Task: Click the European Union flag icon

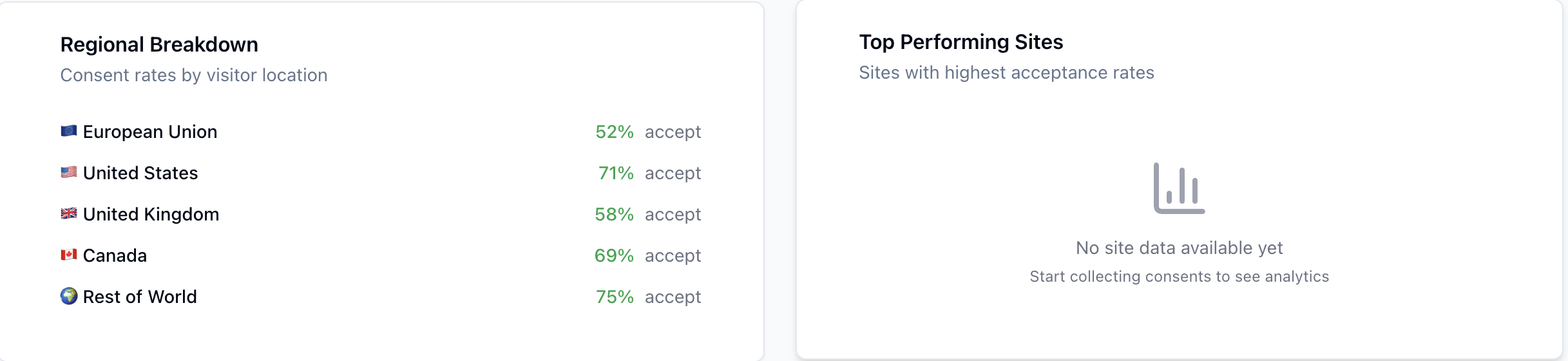Action: click(x=69, y=132)
